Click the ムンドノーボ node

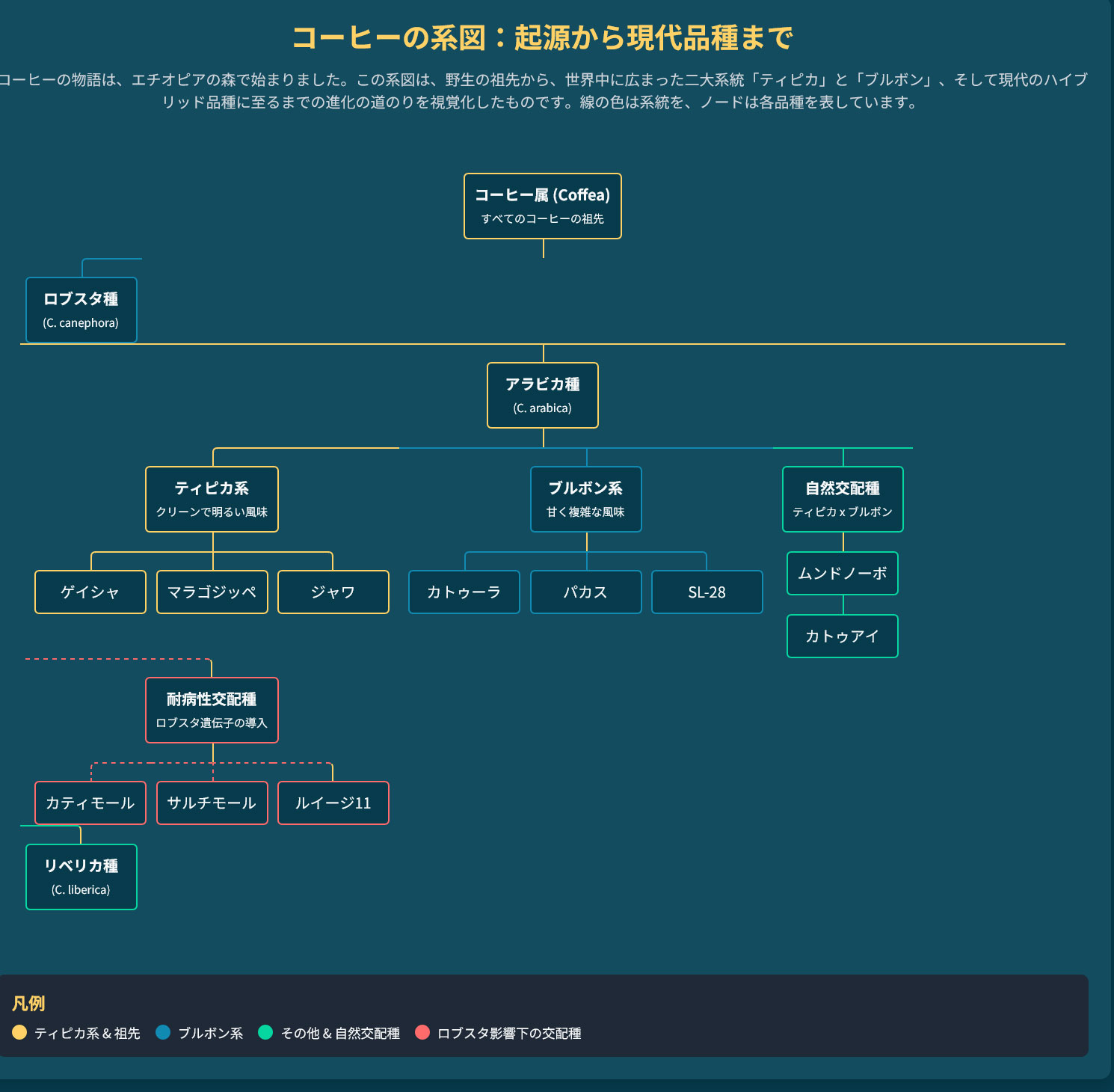(x=843, y=574)
